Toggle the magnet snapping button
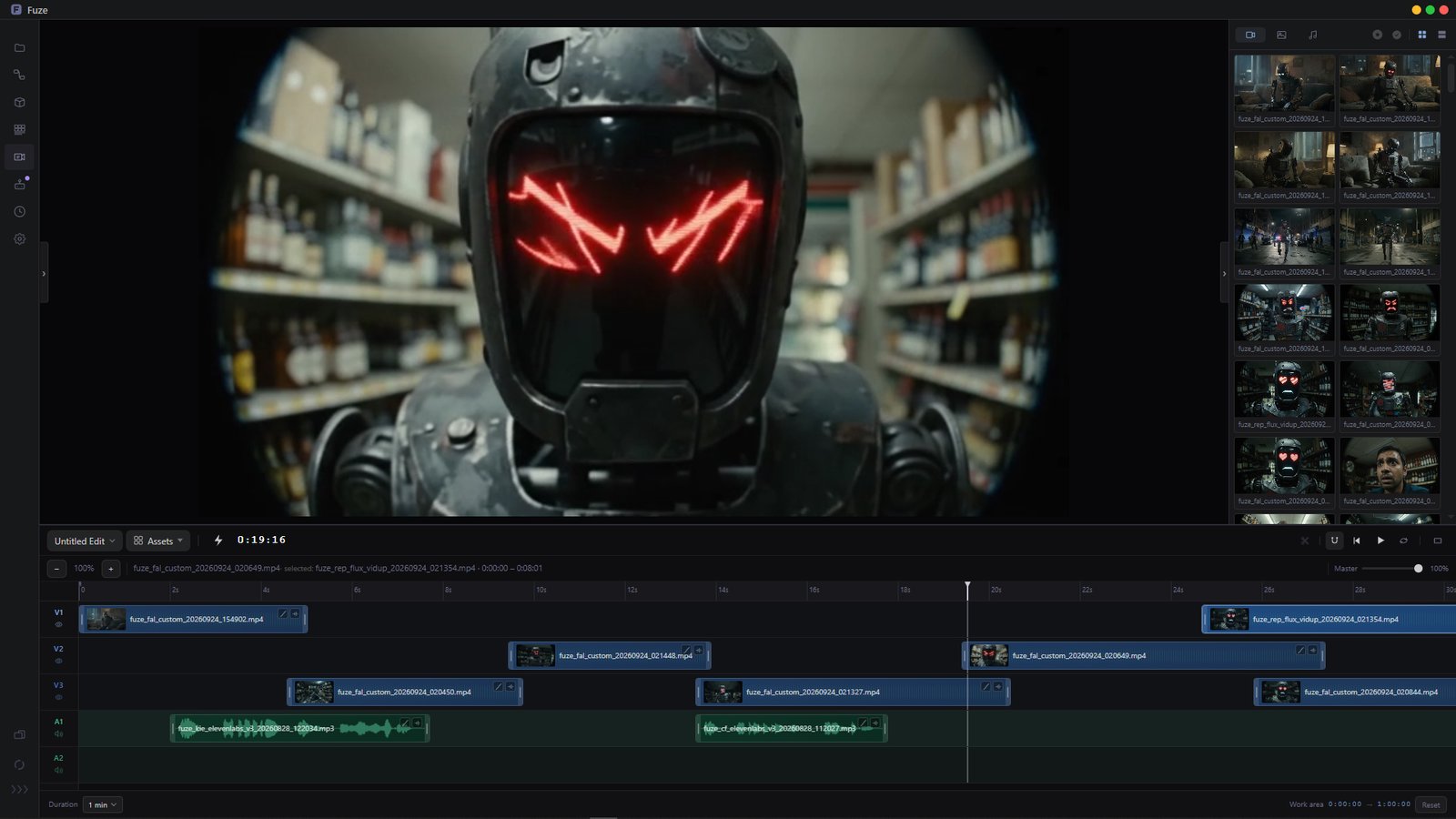 coord(1334,541)
